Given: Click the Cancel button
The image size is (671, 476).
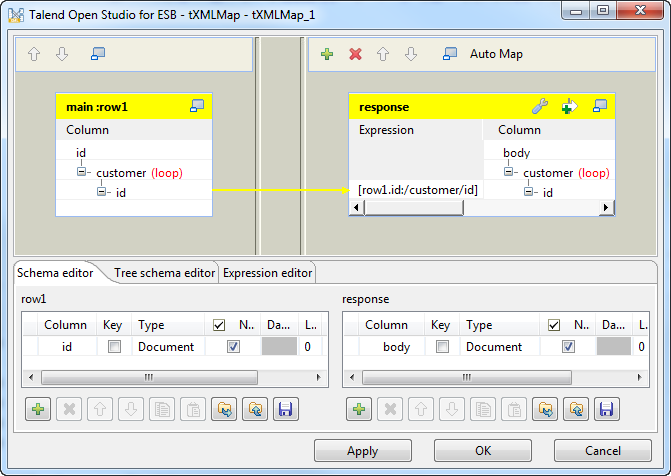Looking at the screenshot, I should (x=603, y=451).
